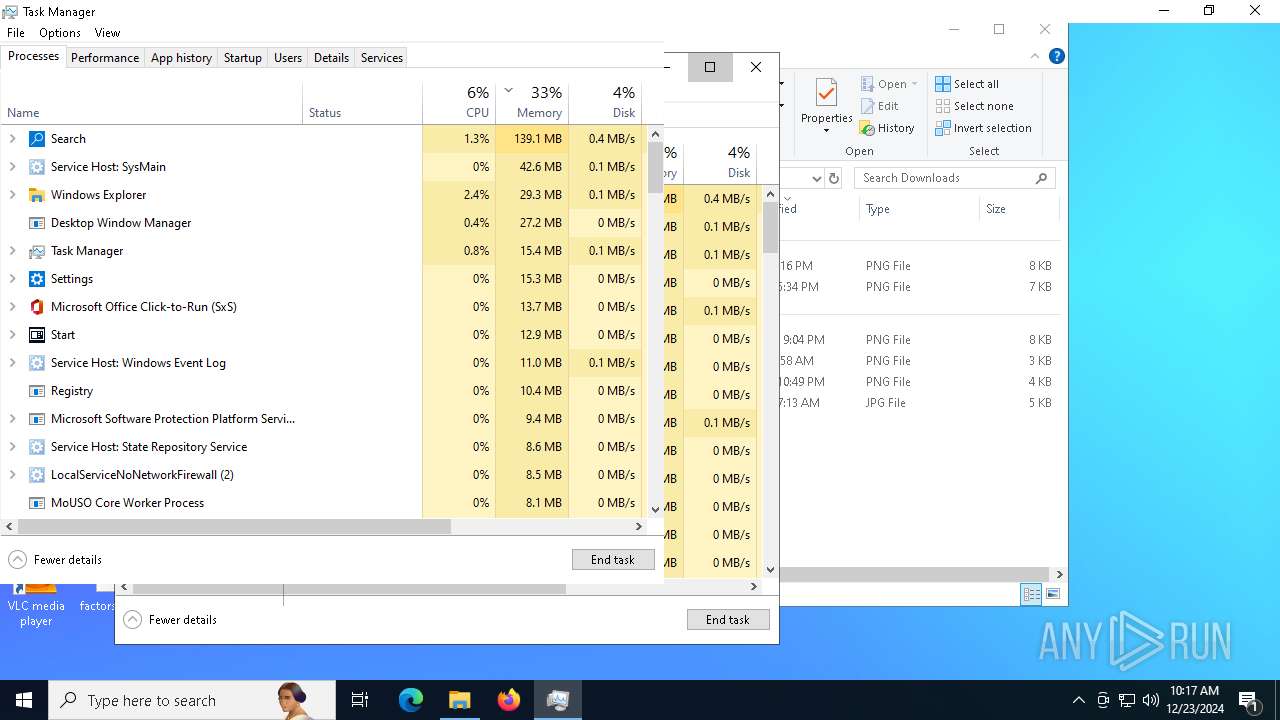Click Fewer details in back Task Manager
The width and height of the screenshot is (1280, 720).
click(x=170, y=620)
